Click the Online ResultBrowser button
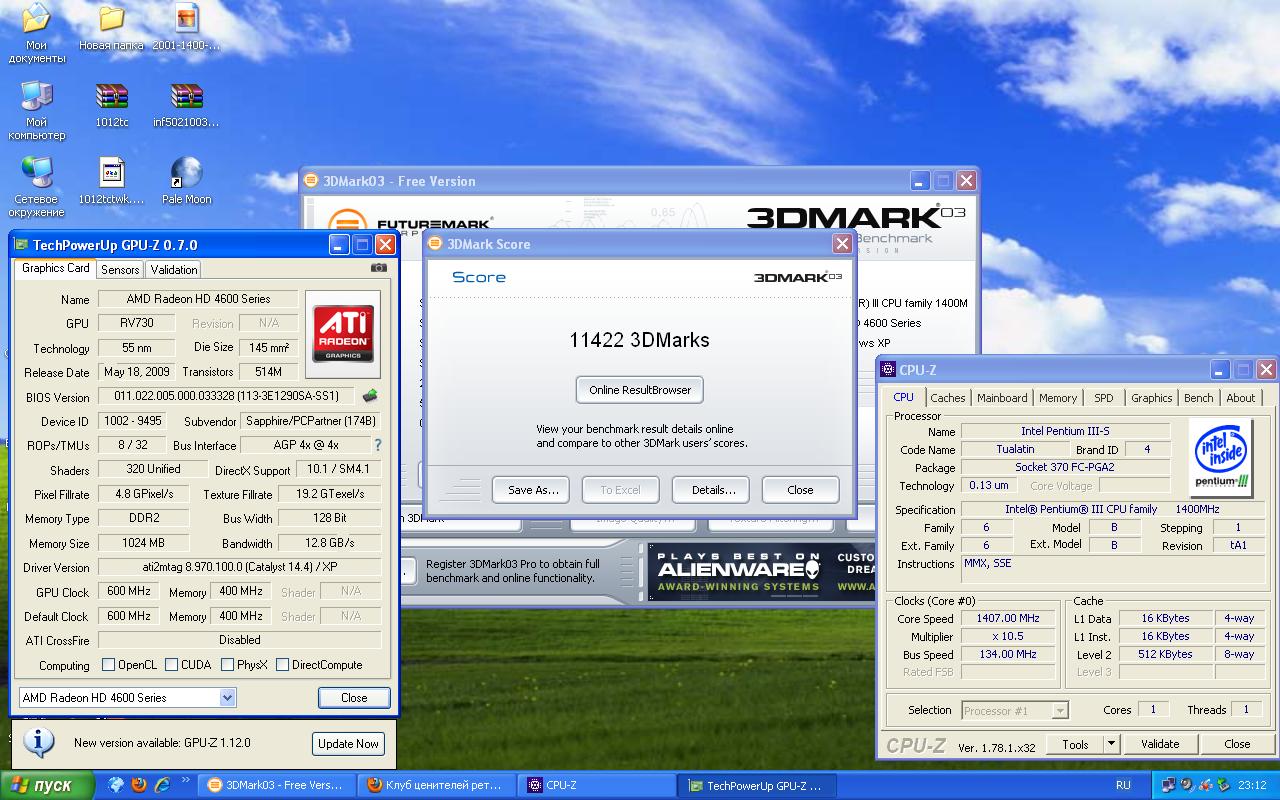The image size is (1280, 800). 640,390
